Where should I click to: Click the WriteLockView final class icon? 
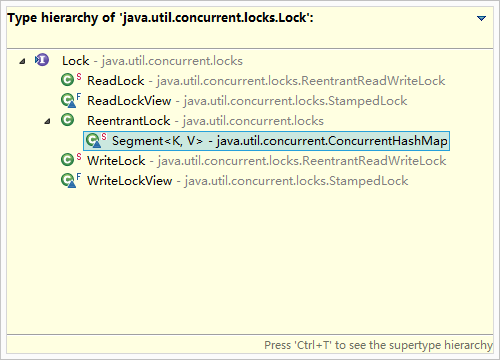click(x=71, y=180)
